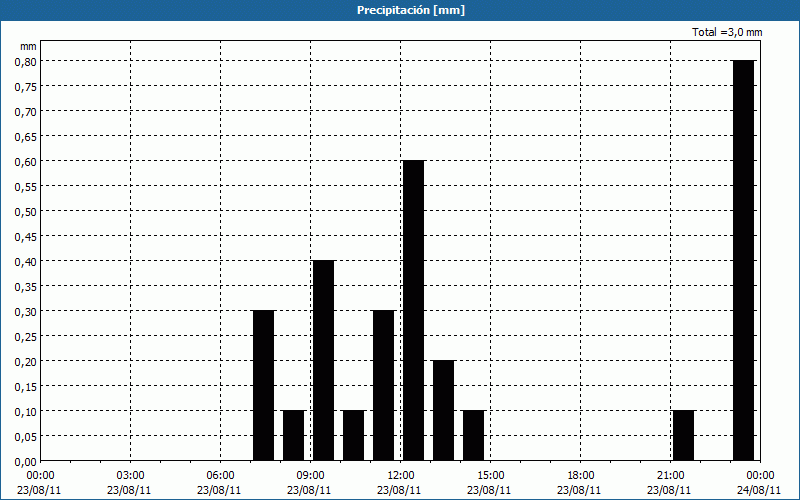800x500 pixels.
Task: Select the 06:00 time axis label
Action: click(220, 476)
